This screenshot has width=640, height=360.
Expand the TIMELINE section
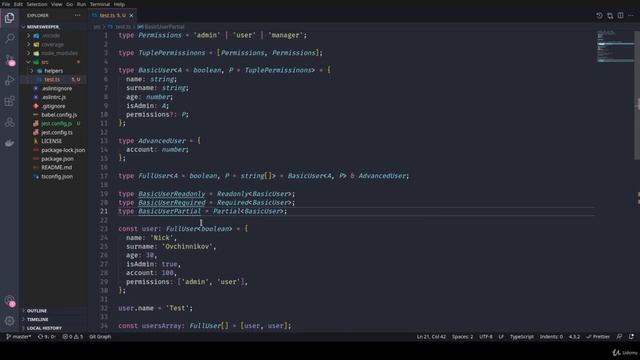(38, 320)
